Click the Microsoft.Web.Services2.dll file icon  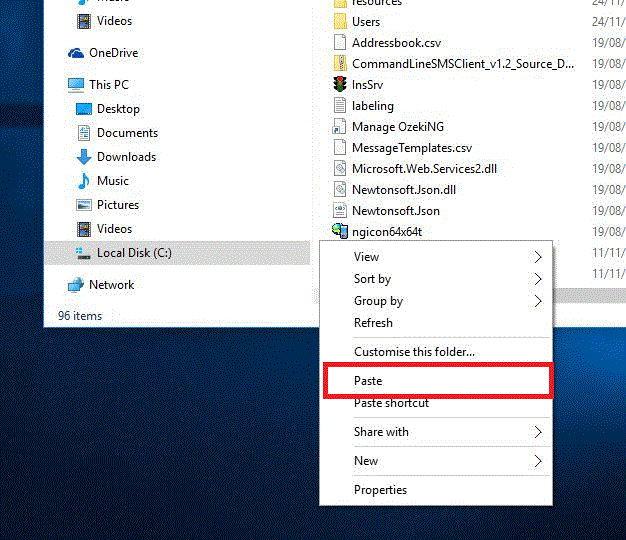[340, 169]
